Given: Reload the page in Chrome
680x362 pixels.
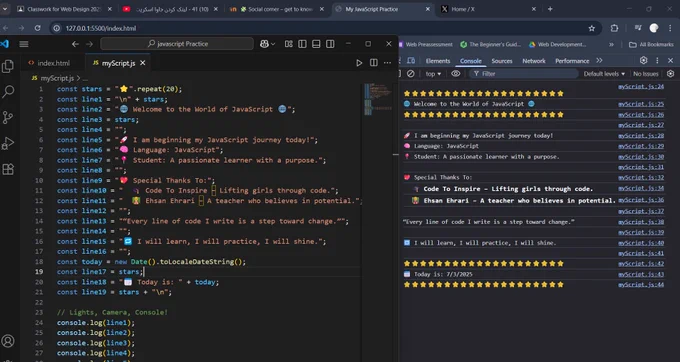Looking at the screenshot, I should [x=38, y=28].
